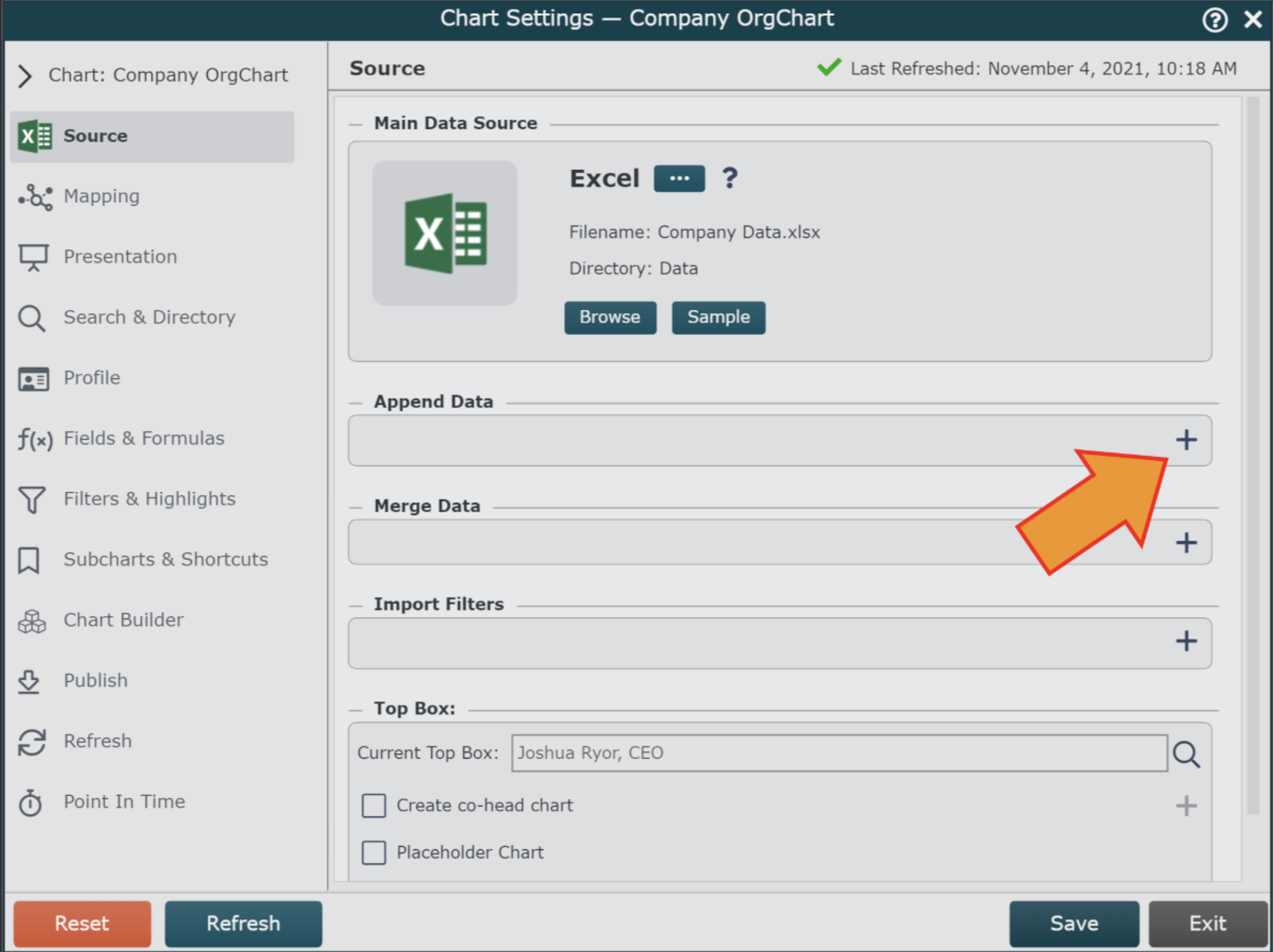Open Search & Directory magnifier icon
The height and width of the screenshot is (952, 1273).
pos(31,318)
